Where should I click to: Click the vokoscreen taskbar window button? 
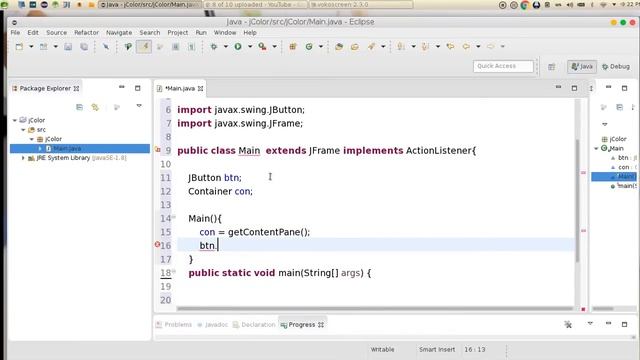[x=361, y=4]
